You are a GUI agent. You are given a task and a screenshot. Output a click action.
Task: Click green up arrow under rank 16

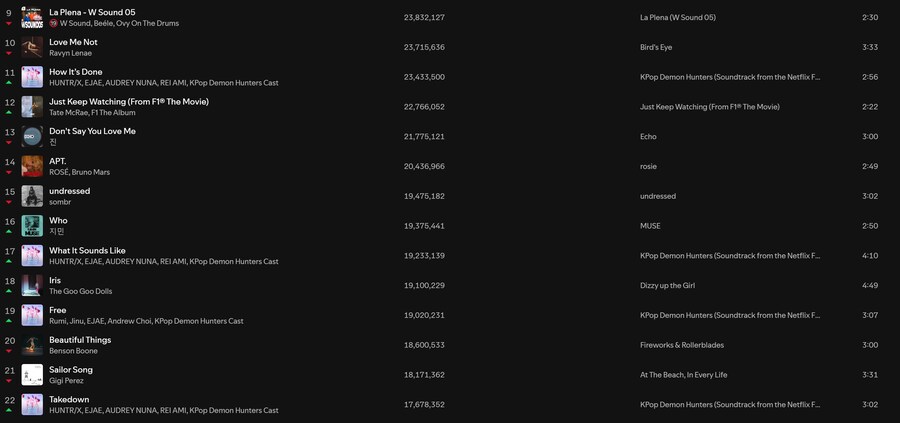9,231
